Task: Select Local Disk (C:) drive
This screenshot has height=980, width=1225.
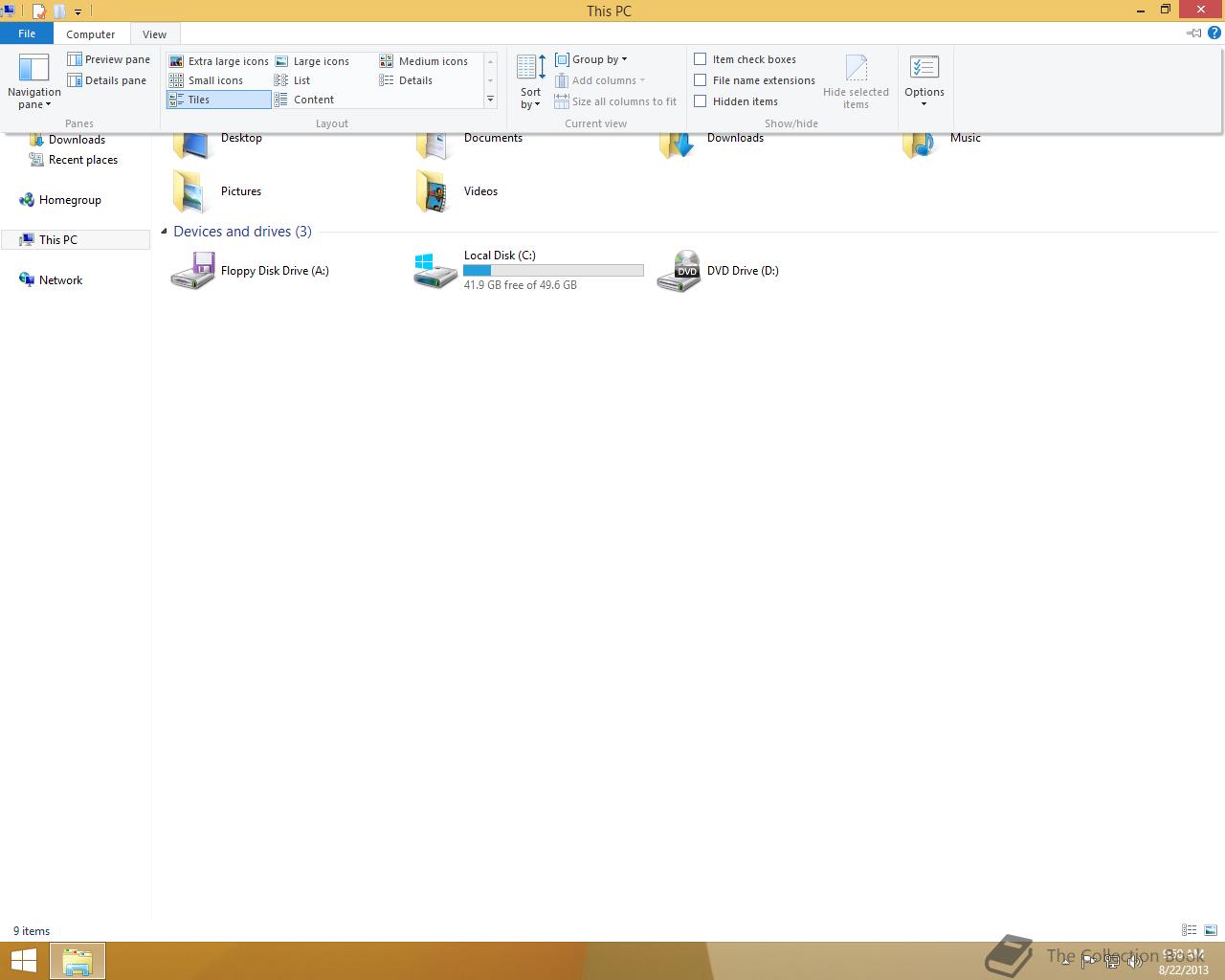Action: pos(528,271)
